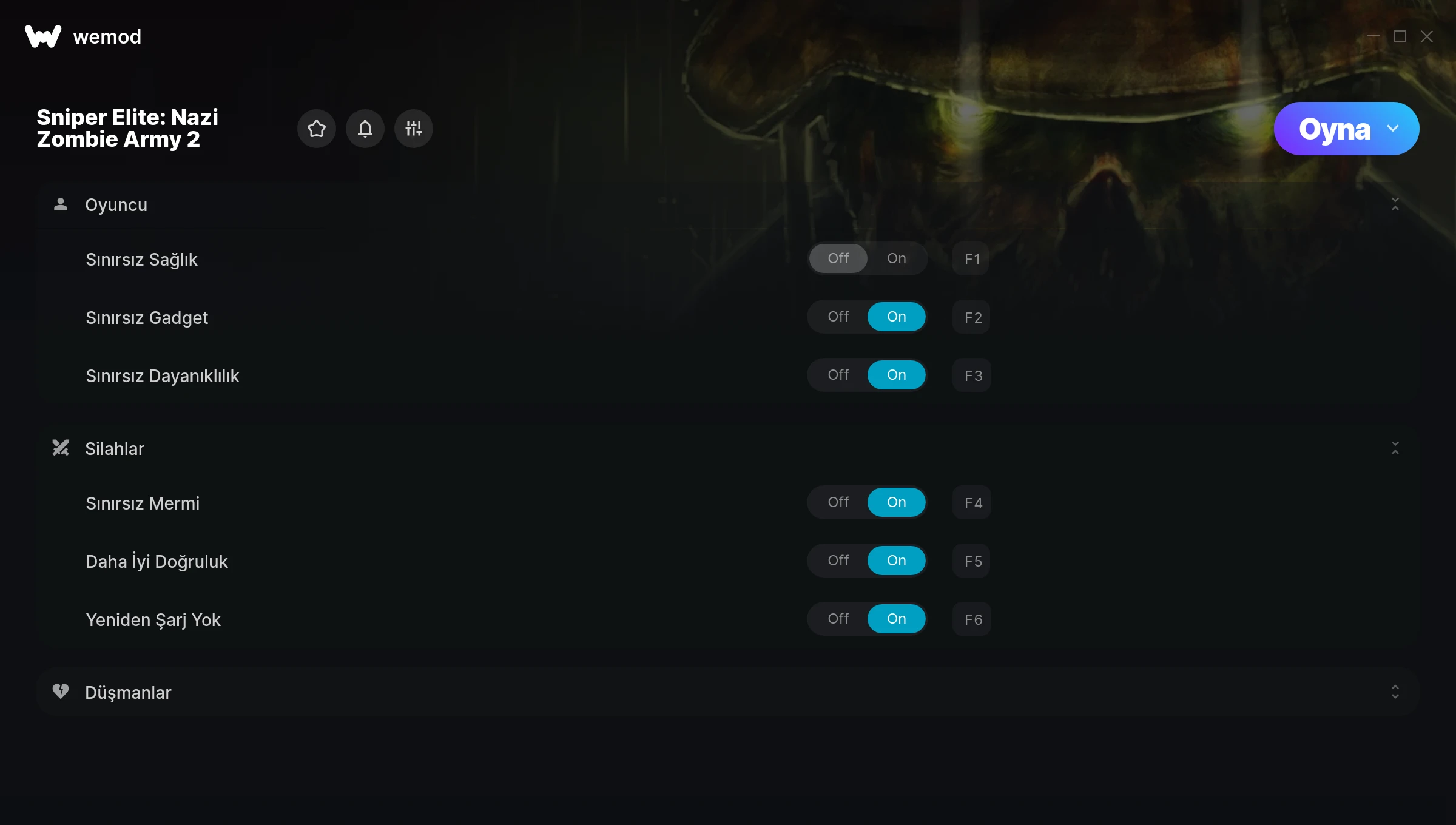Open notifications bell icon
The image size is (1456, 825).
(365, 129)
